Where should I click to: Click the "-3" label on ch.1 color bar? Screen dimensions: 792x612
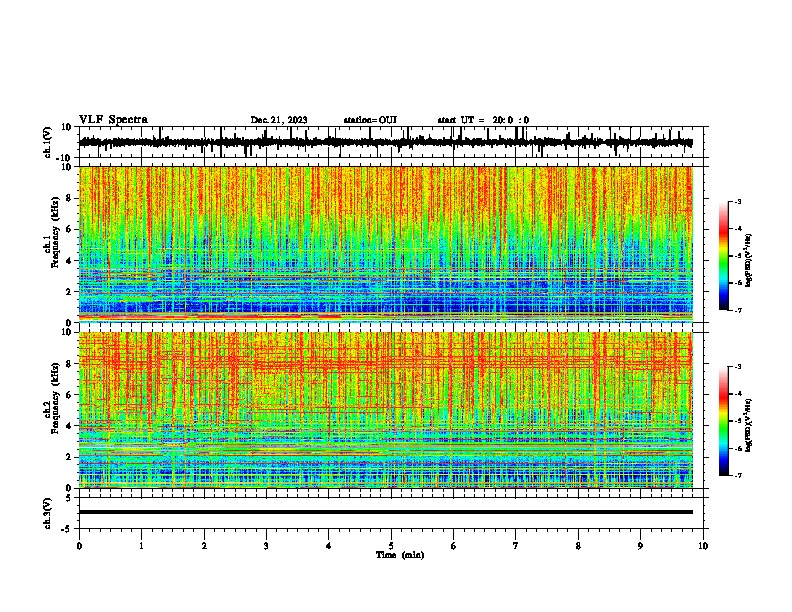pyautogui.click(x=737, y=201)
